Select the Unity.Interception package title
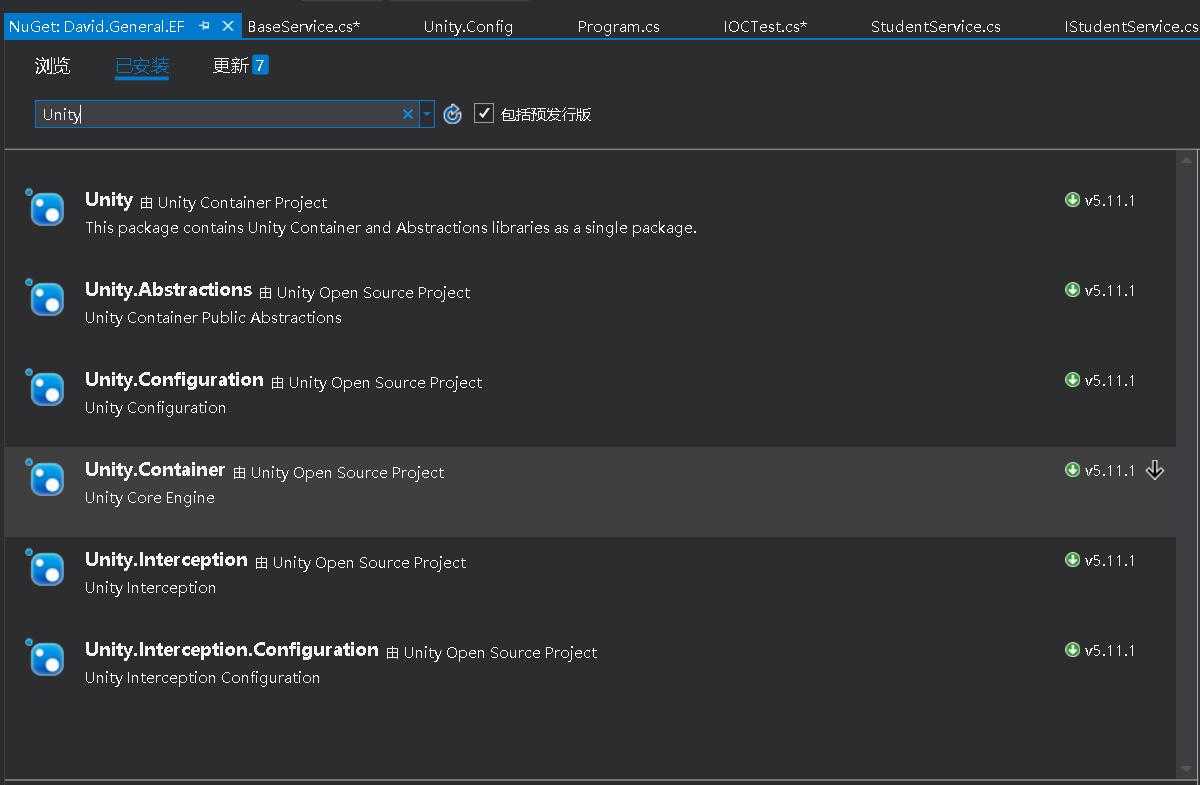 (x=166, y=560)
